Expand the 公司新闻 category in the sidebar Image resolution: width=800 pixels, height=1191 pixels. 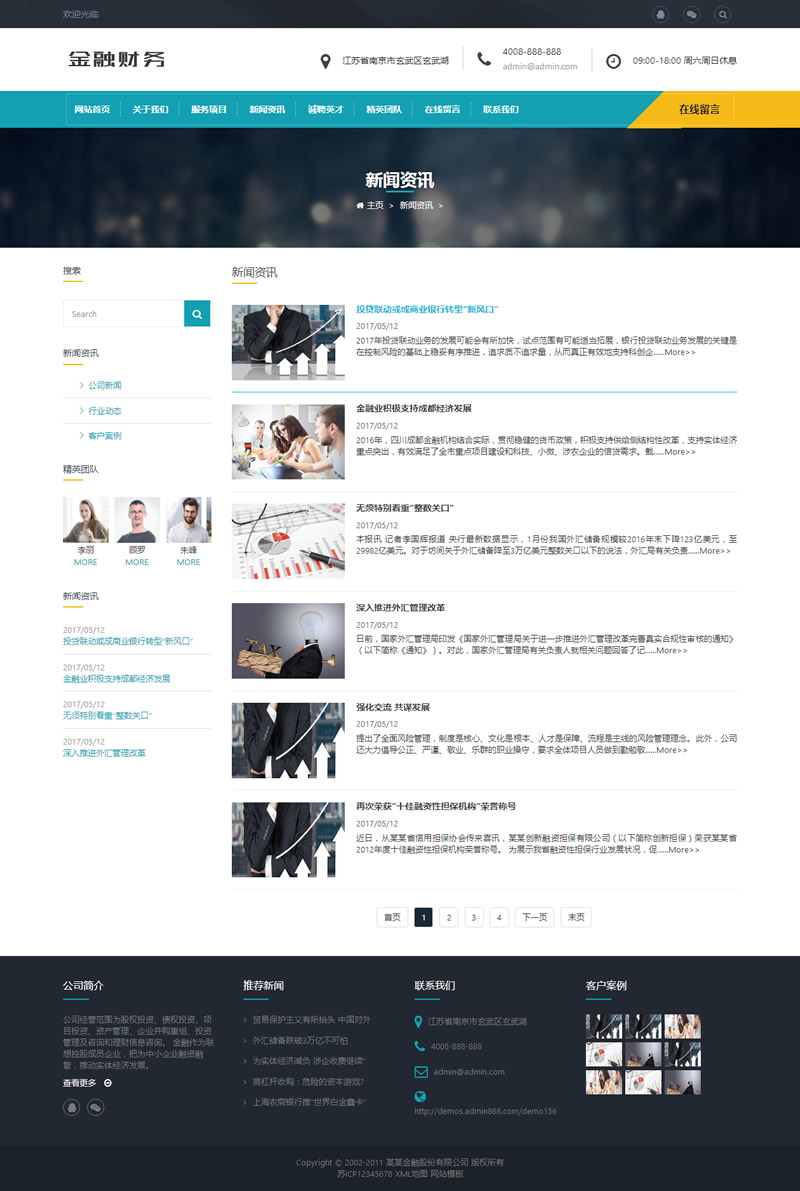click(x=106, y=385)
